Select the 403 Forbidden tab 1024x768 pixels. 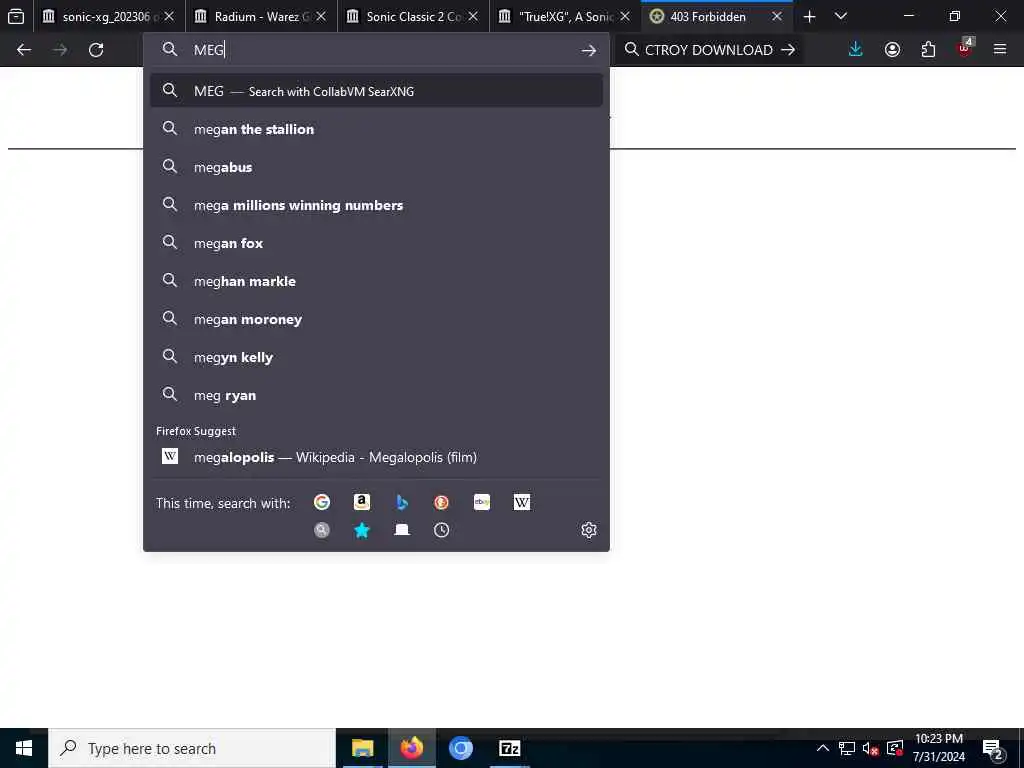click(x=717, y=17)
